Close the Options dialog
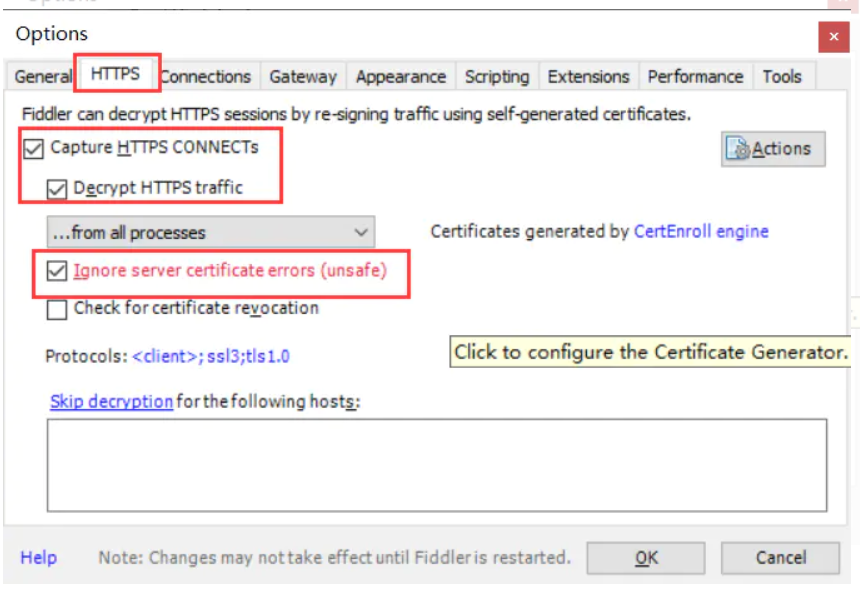Viewport: 867px width, 594px height. (834, 37)
